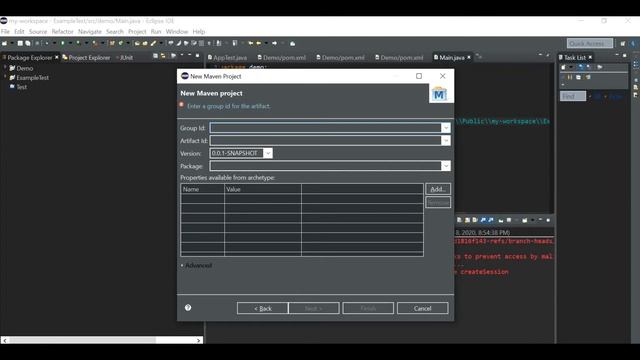This screenshot has width=640, height=360.
Task: Click the New Task icon in Task List
Action: [x=563, y=67]
